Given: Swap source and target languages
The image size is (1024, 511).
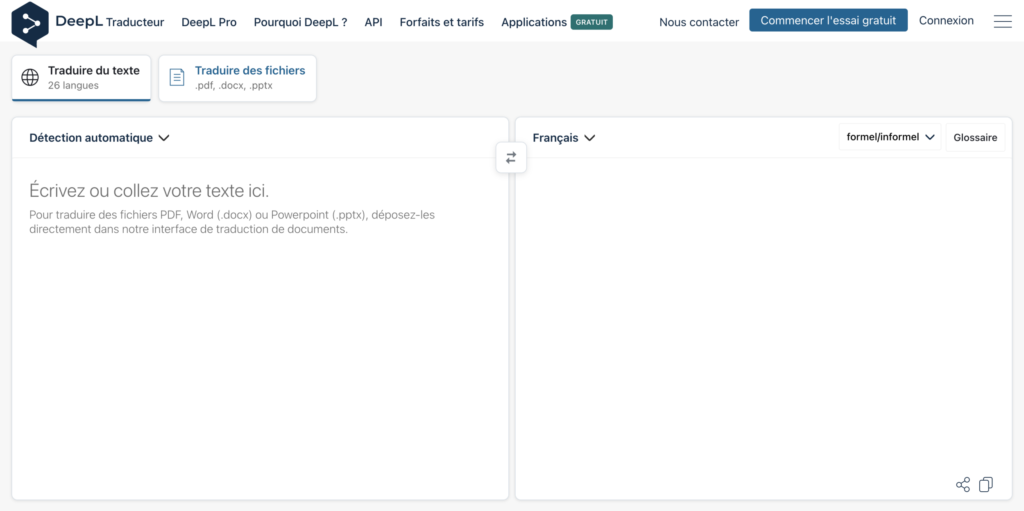Looking at the screenshot, I should point(511,157).
